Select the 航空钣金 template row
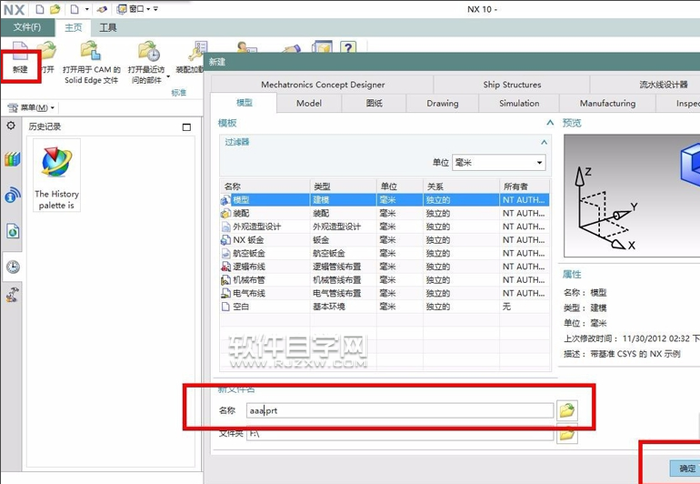Screen dimensions: 700x484 coord(385,253)
